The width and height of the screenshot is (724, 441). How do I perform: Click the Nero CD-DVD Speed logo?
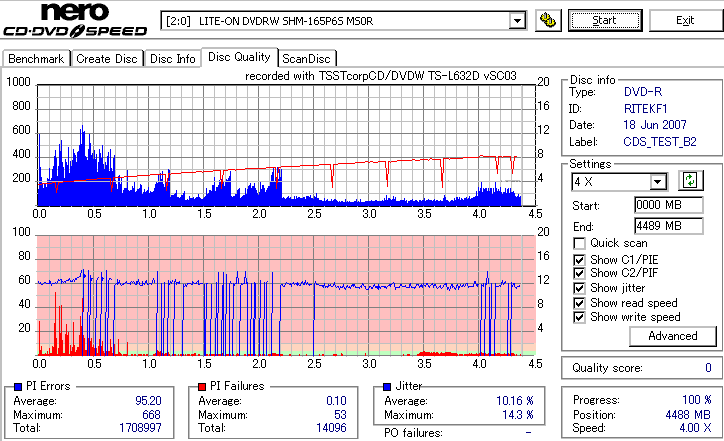(x=75, y=20)
